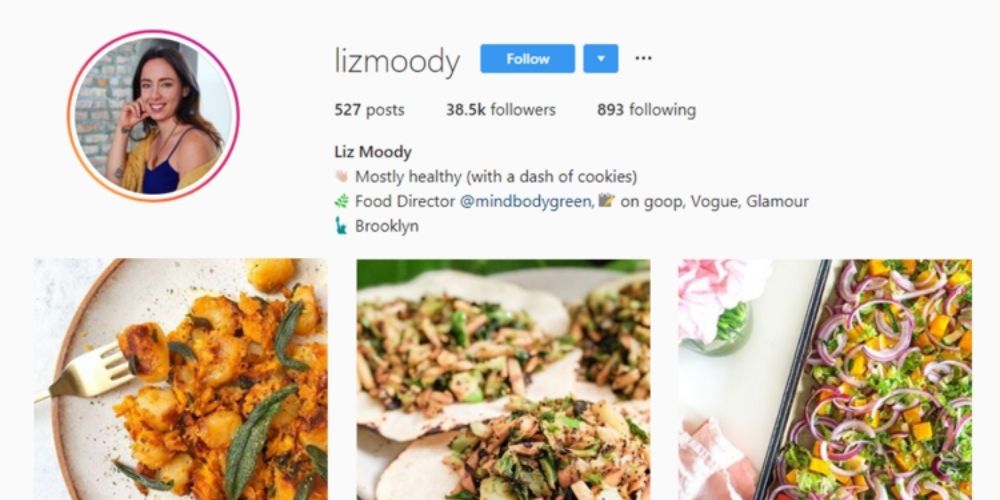Click the three-dot options menu icon

click(x=643, y=58)
